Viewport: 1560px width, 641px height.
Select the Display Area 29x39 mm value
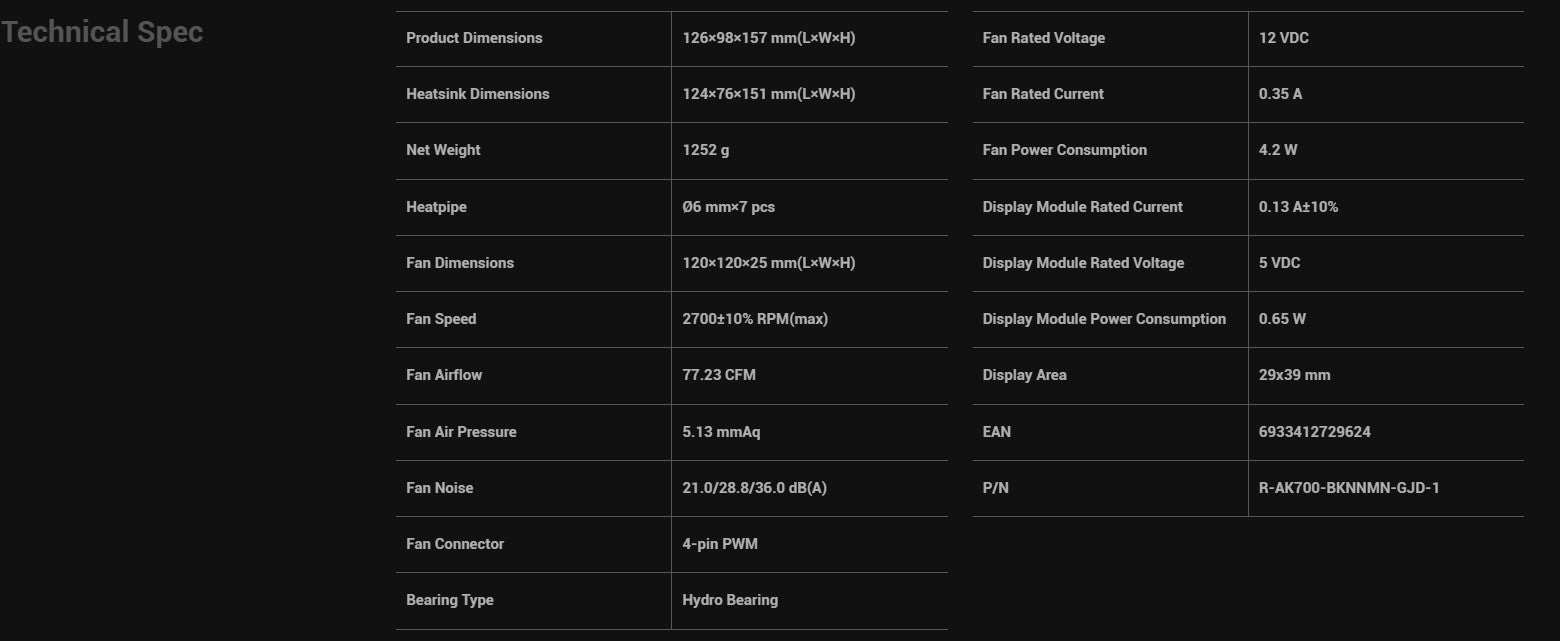(1295, 375)
